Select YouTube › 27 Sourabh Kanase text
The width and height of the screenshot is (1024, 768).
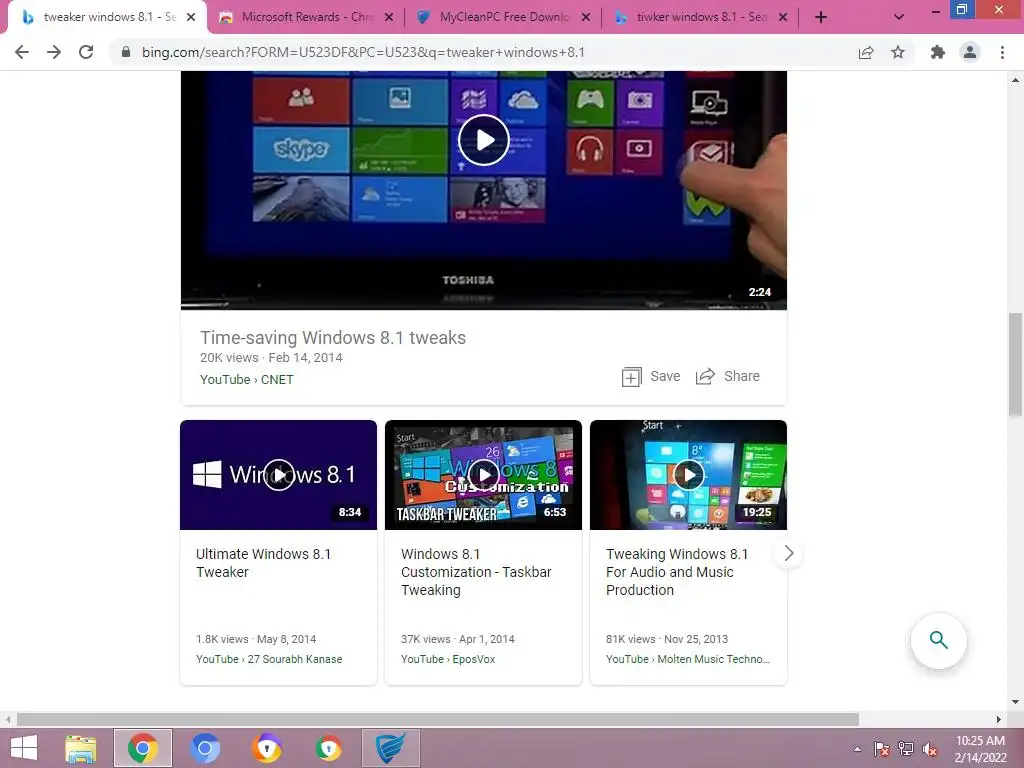click(269, 660)
